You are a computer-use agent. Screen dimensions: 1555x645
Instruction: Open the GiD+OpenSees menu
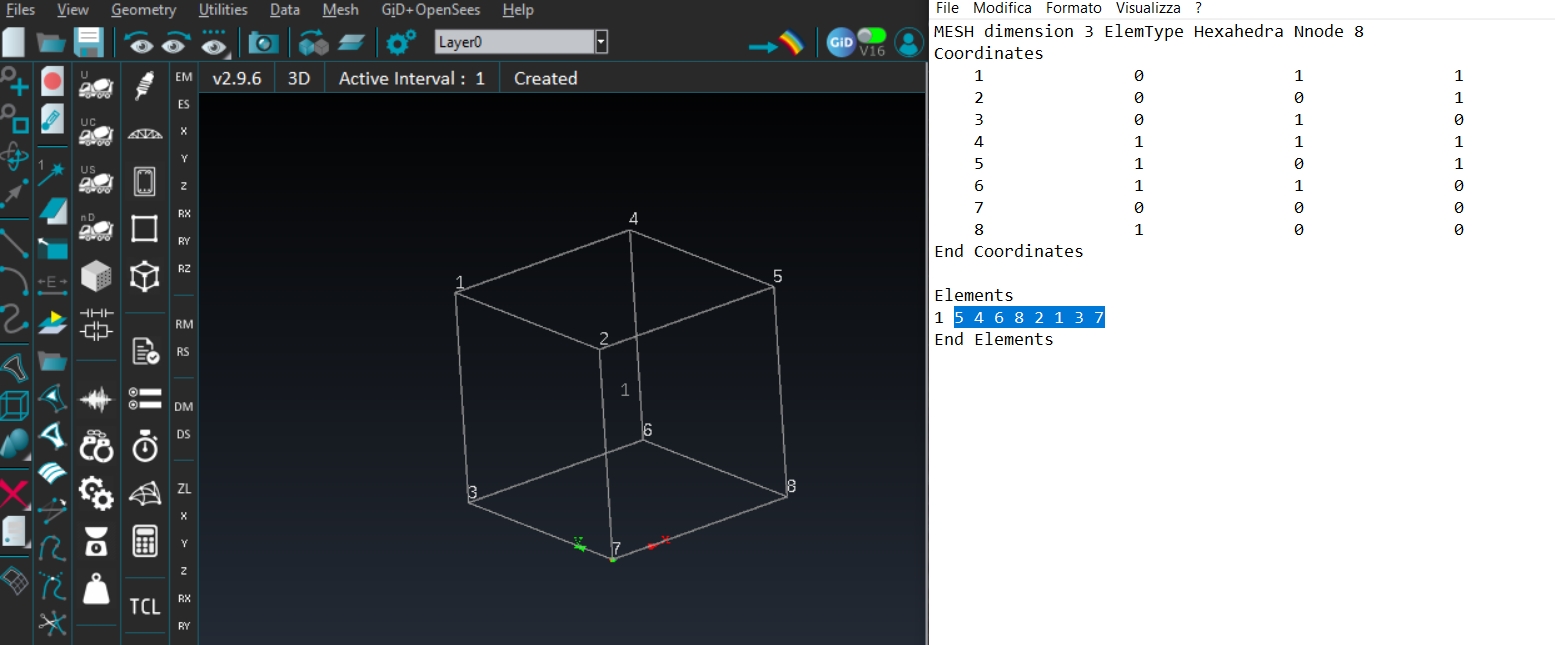coord(431,10)
